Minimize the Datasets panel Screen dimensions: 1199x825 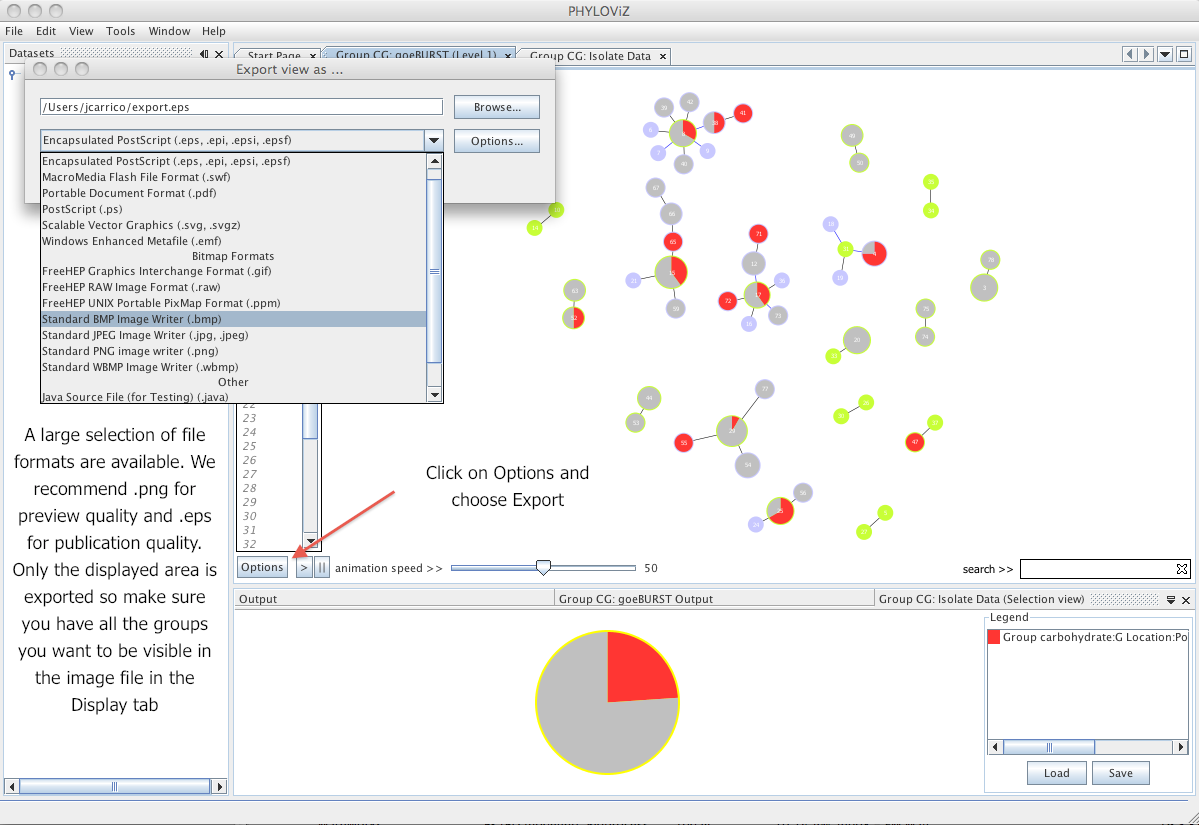[x=204, y=54]
